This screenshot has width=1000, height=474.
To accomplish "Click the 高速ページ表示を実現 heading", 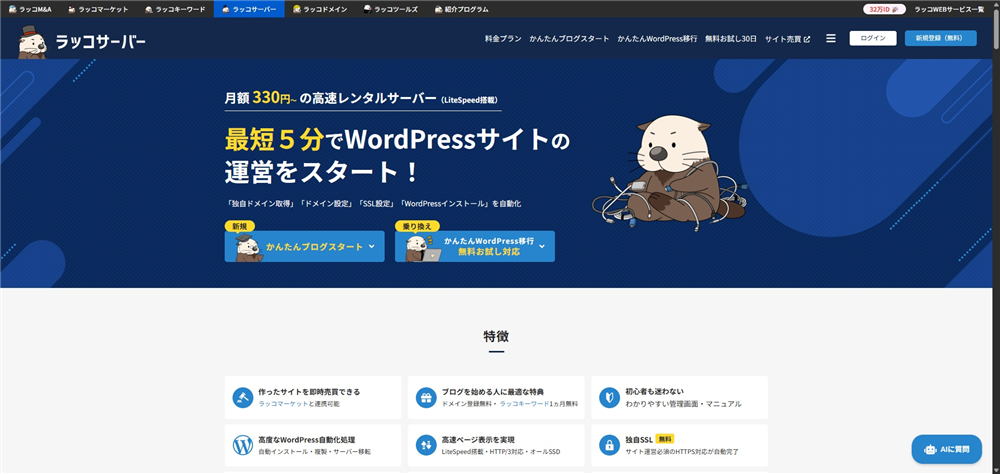I will (x=478, y=440).
